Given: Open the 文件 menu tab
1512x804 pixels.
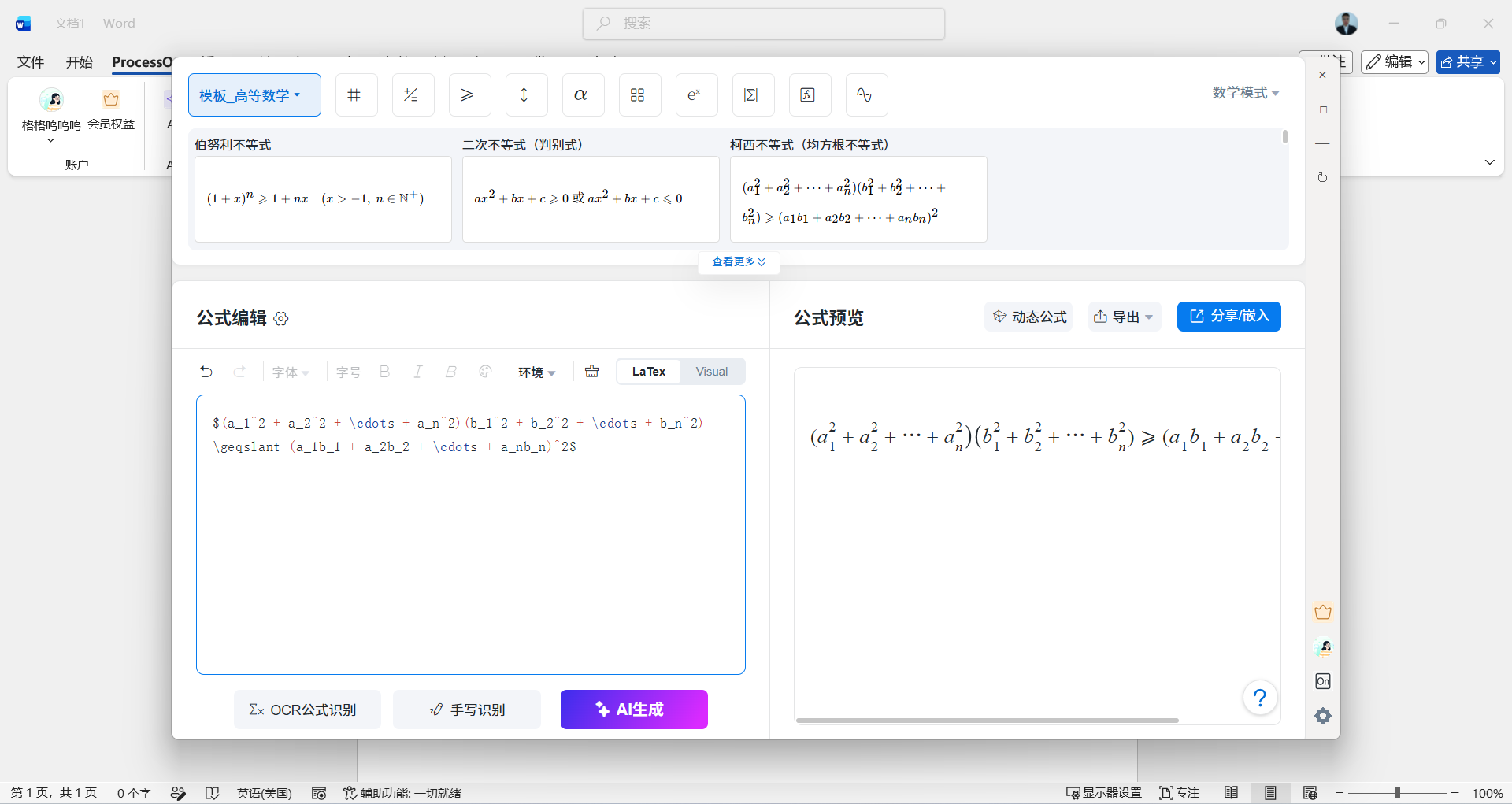Looking at the screenshot, I should (x=31, y=62).
